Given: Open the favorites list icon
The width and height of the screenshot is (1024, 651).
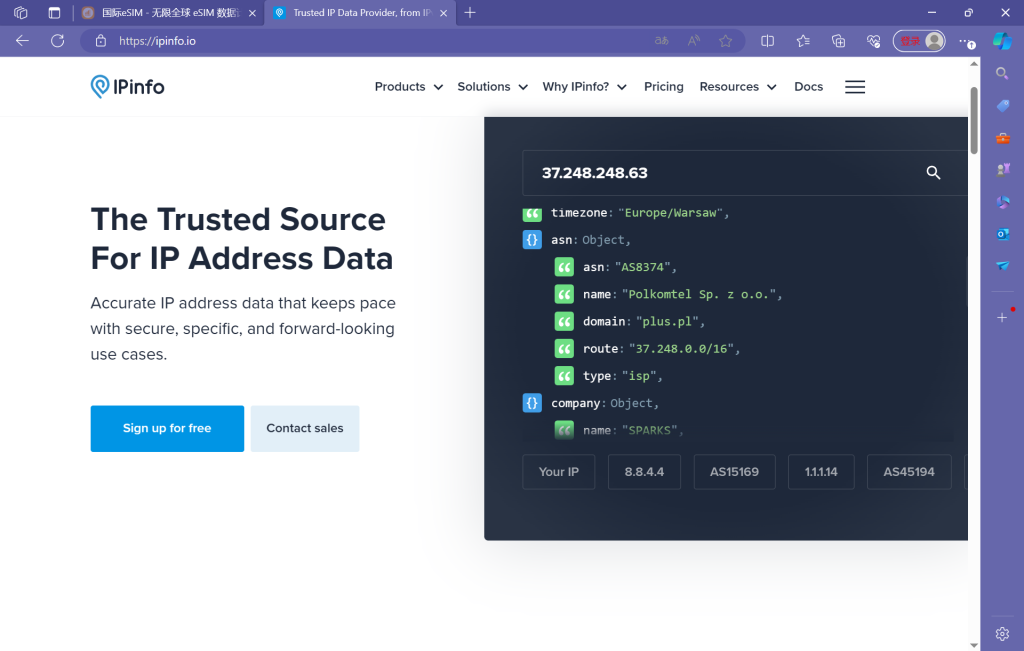Looking at the screenshot, I should click(x=803, y=40).
